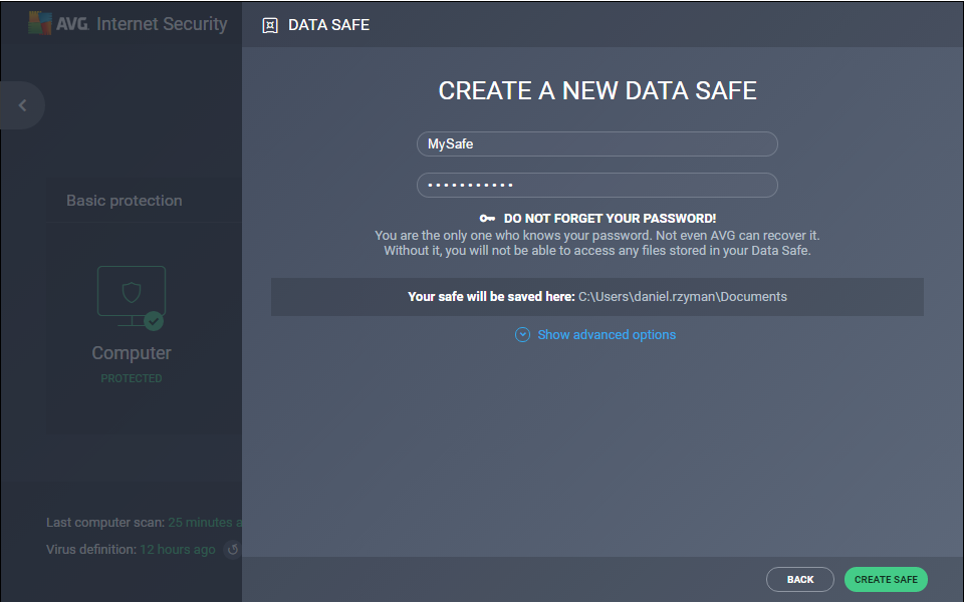Click the CREATE SAFE button
Viewport: 964px width, 602px height.
(x=886, y=579)
